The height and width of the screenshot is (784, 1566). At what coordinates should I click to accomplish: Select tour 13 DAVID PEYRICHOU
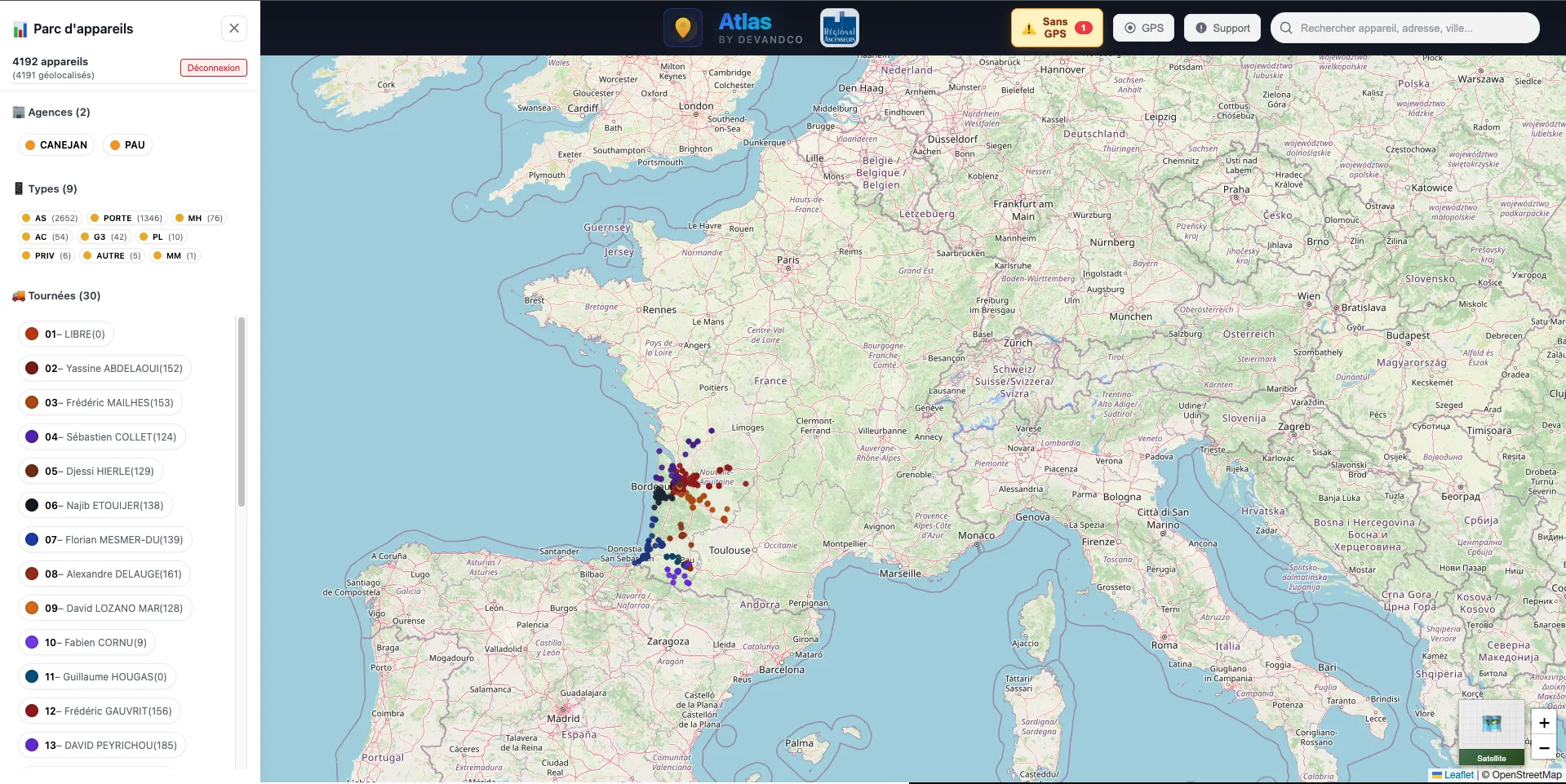(102, 746)
